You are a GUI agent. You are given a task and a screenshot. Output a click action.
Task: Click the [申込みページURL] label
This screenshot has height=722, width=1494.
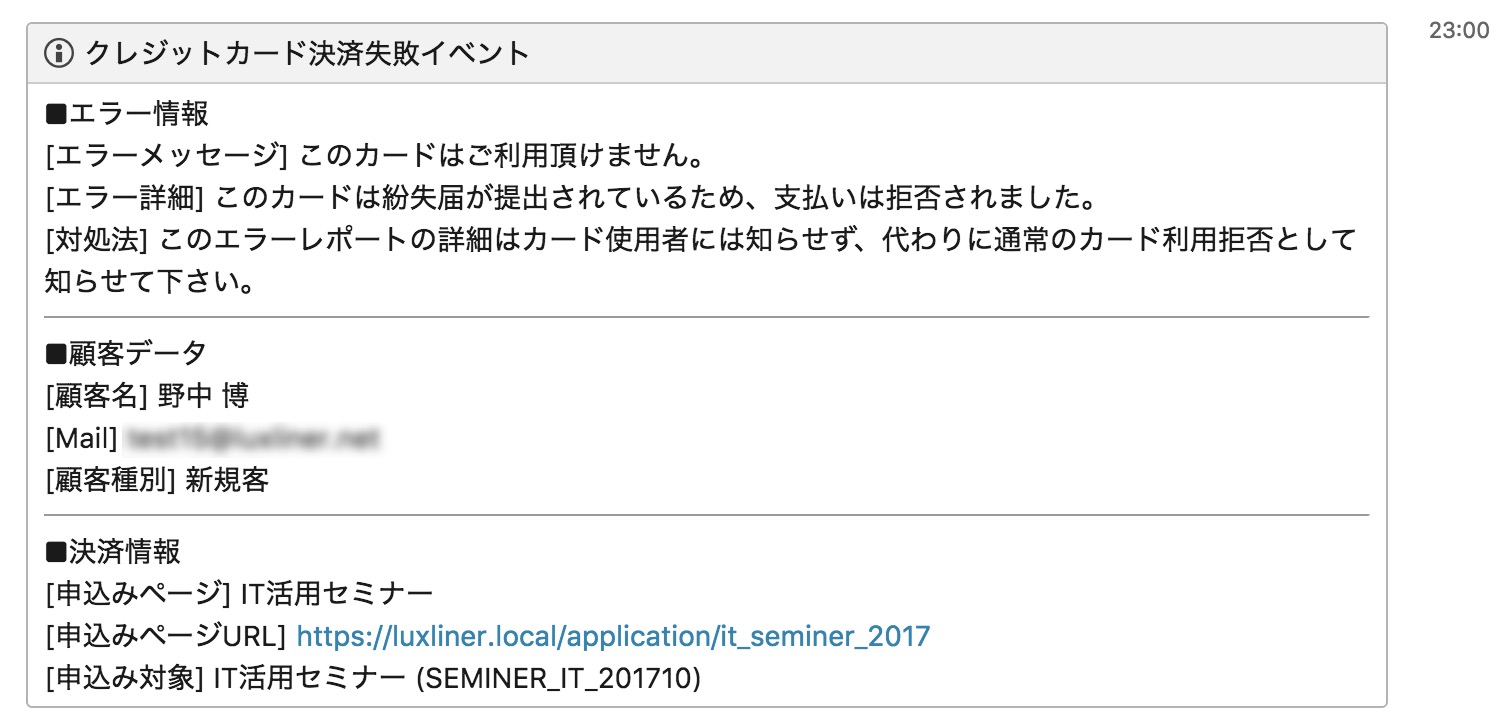pyautogui.click(x=166, y=636)
